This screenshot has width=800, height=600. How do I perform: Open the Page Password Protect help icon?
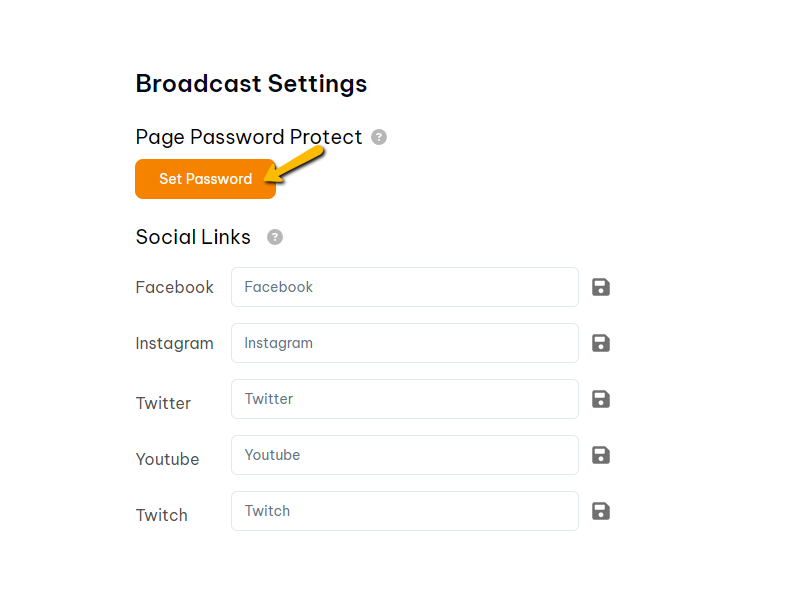tap(378, 137)
